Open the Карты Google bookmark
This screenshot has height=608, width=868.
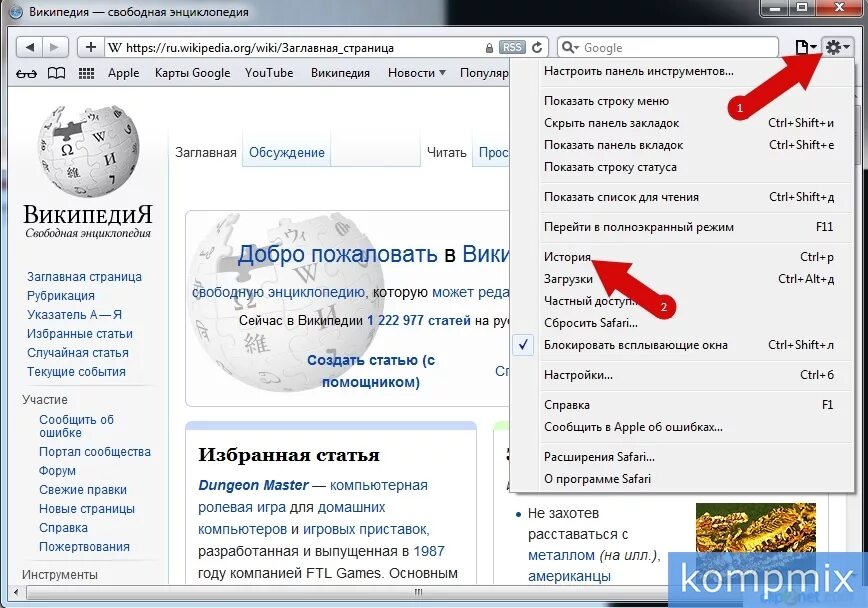192,73
